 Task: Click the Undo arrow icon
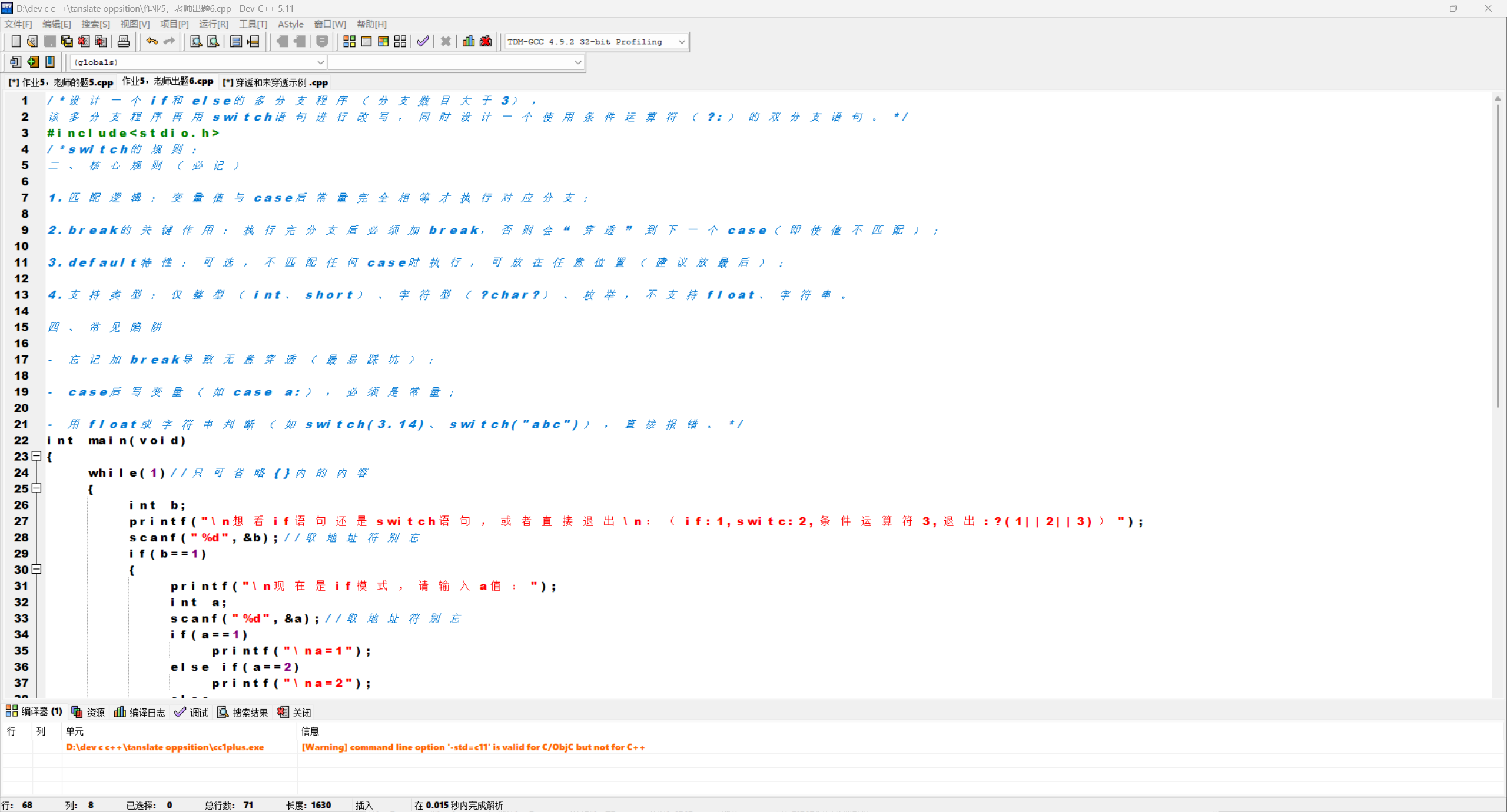(152, 41)
